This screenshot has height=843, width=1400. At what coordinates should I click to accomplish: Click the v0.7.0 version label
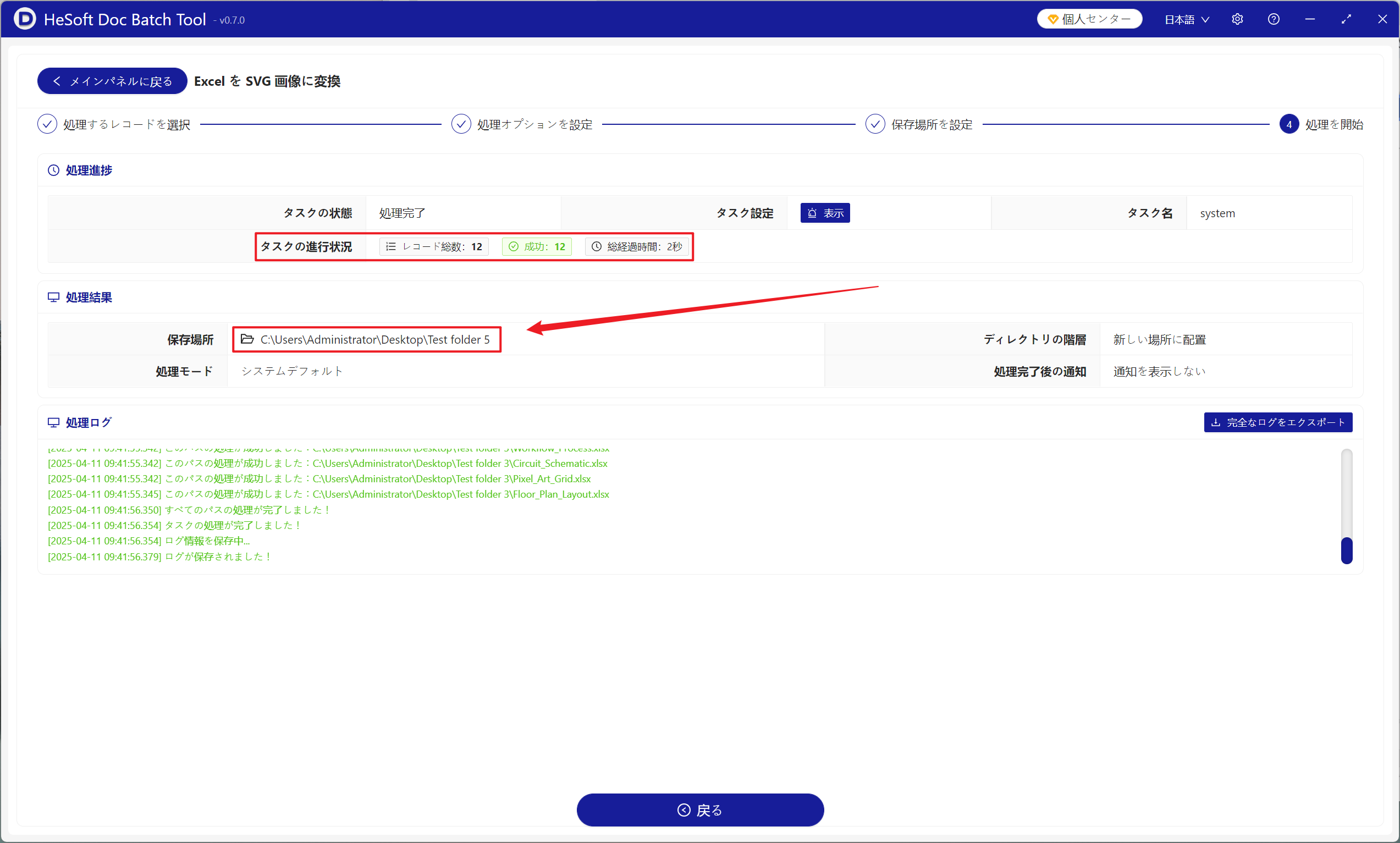pyautogui.click(x=229, y=20)
